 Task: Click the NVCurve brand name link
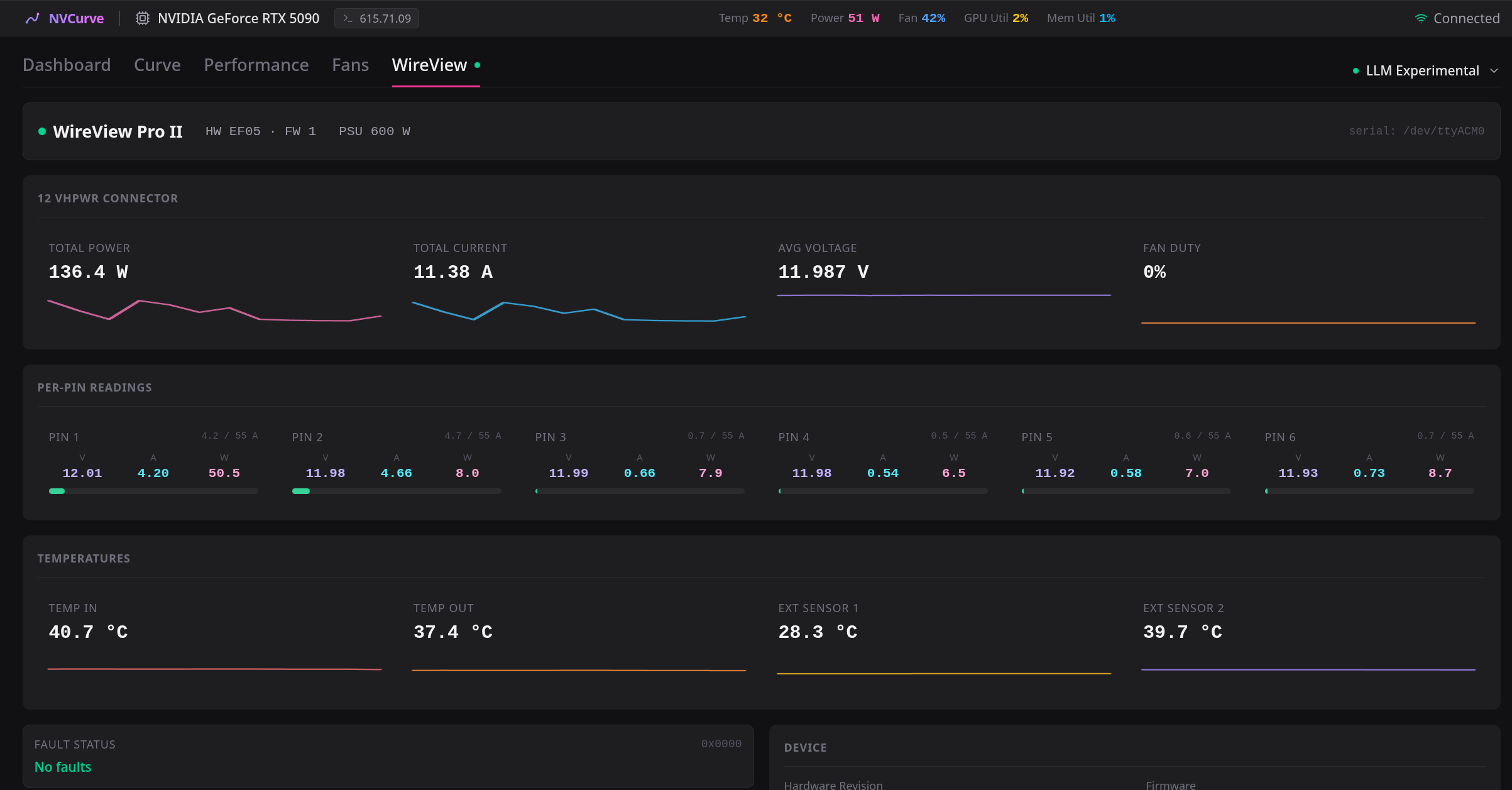[x=76, y=18]
